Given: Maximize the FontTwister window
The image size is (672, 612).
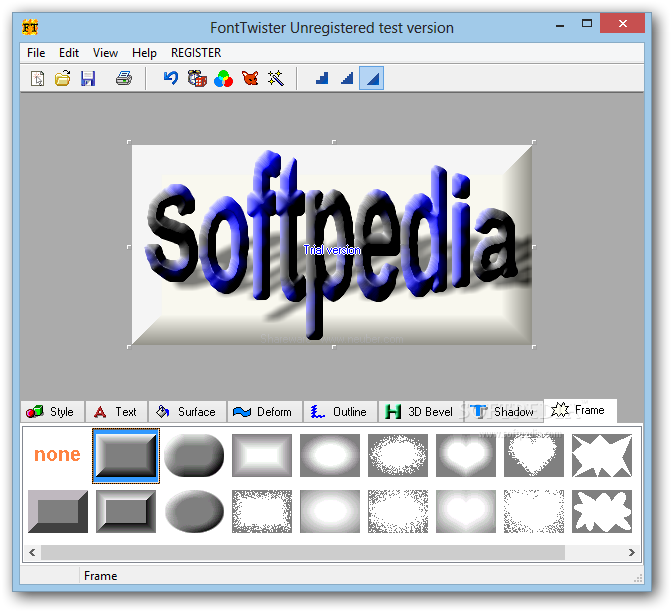Looking at the screenshot, I should pyautogui.click(x=587, y=24).
